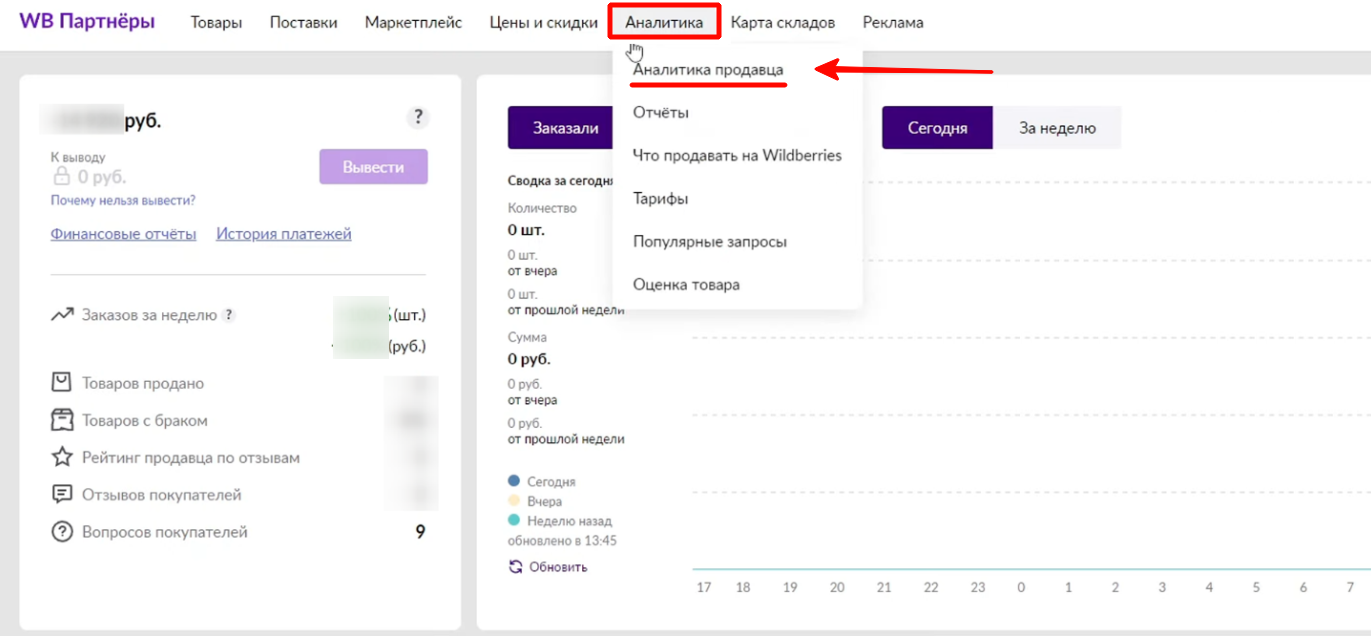Open the Товары menu
Screen dimensions: 1371x636
pos(216,22)
